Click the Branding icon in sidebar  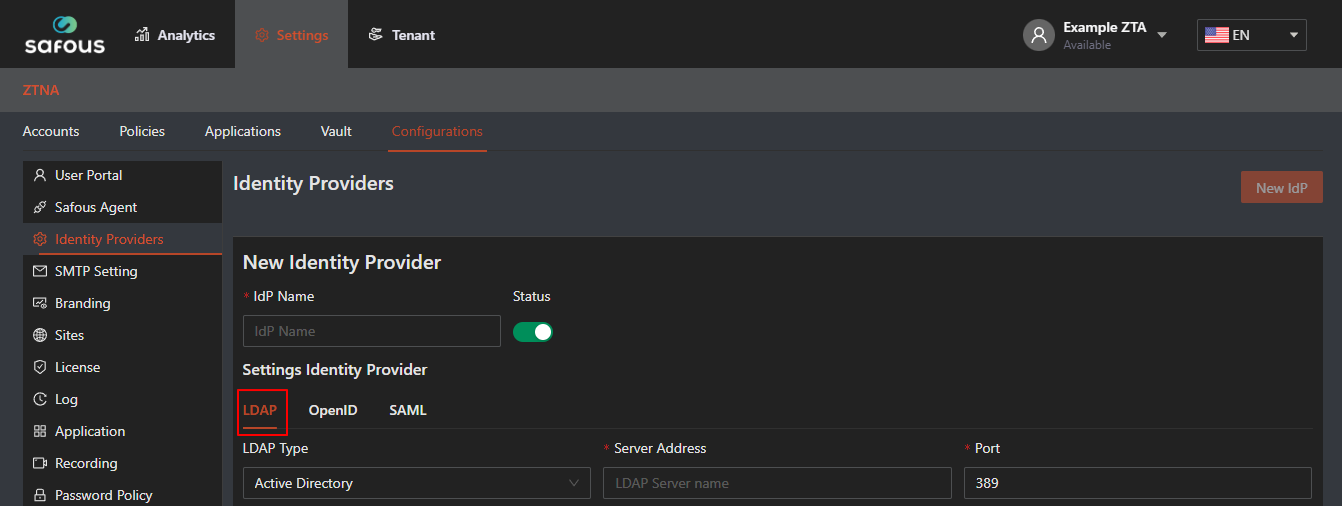tap(40, 303)
